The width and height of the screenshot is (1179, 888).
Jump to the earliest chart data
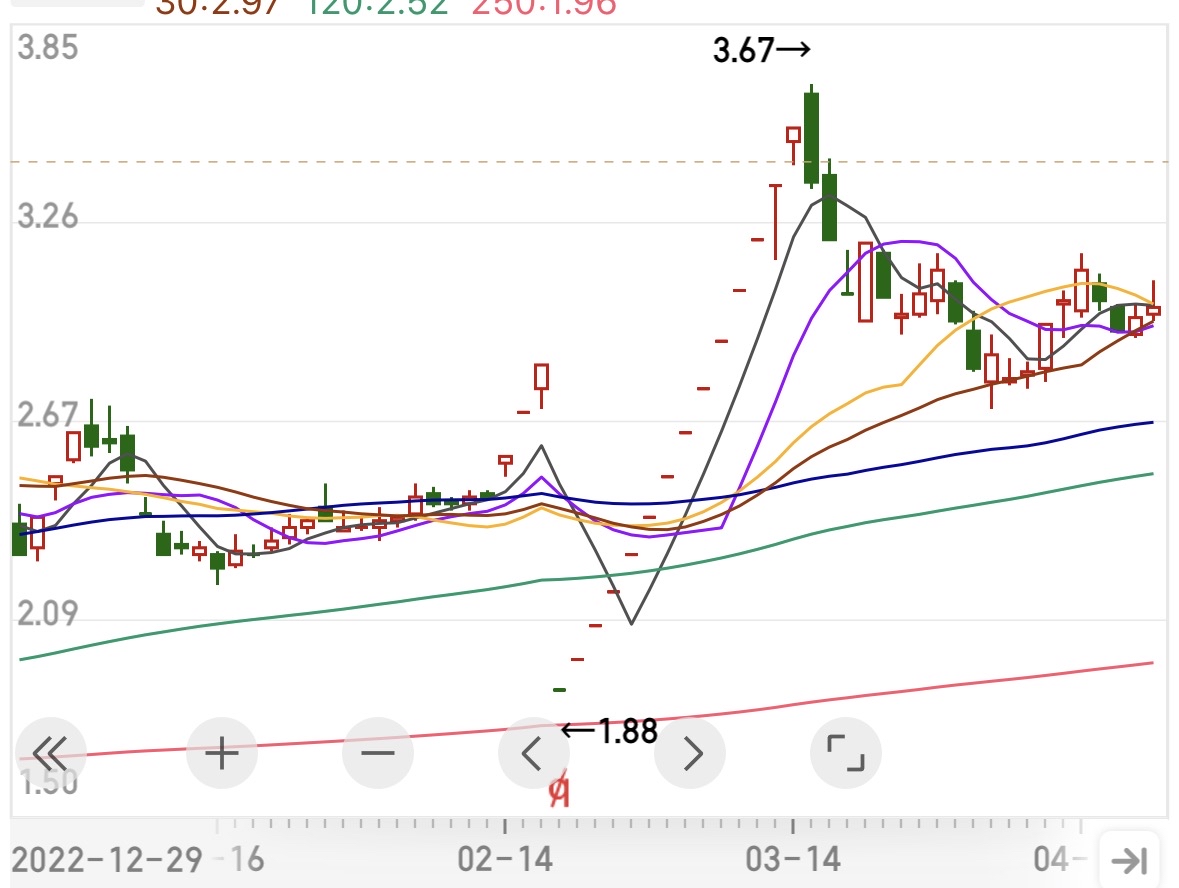pyautogui.click(x=50, y=753)
